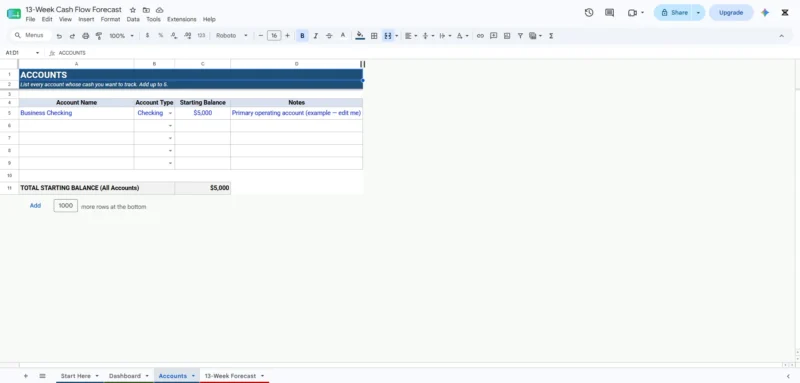Insert comment from the toolbar
The height and width of the screenshot is (383, 800).
click(493, 36)
